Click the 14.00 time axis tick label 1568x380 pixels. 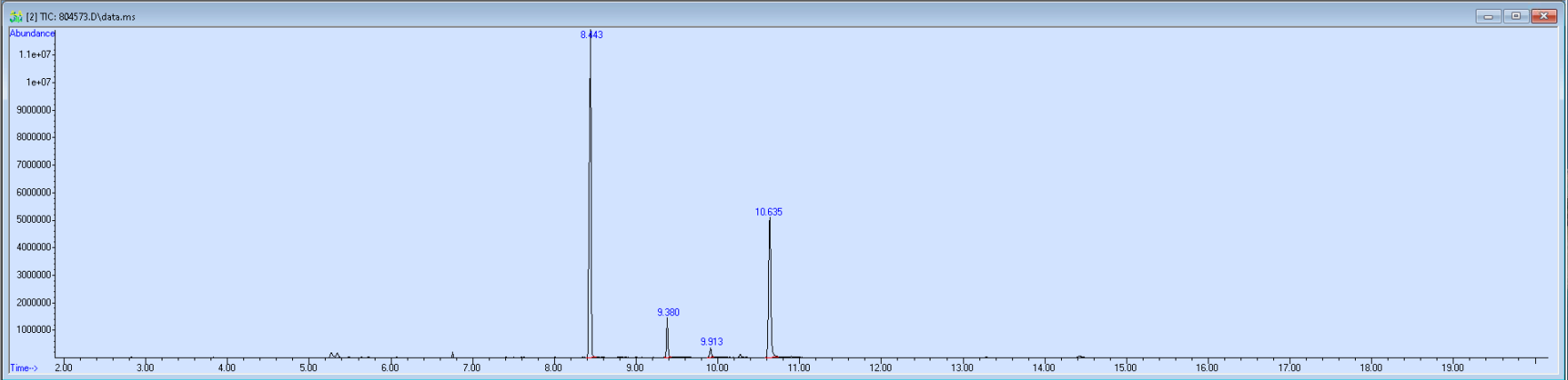pyautogui.click(x=1044, y=368)
